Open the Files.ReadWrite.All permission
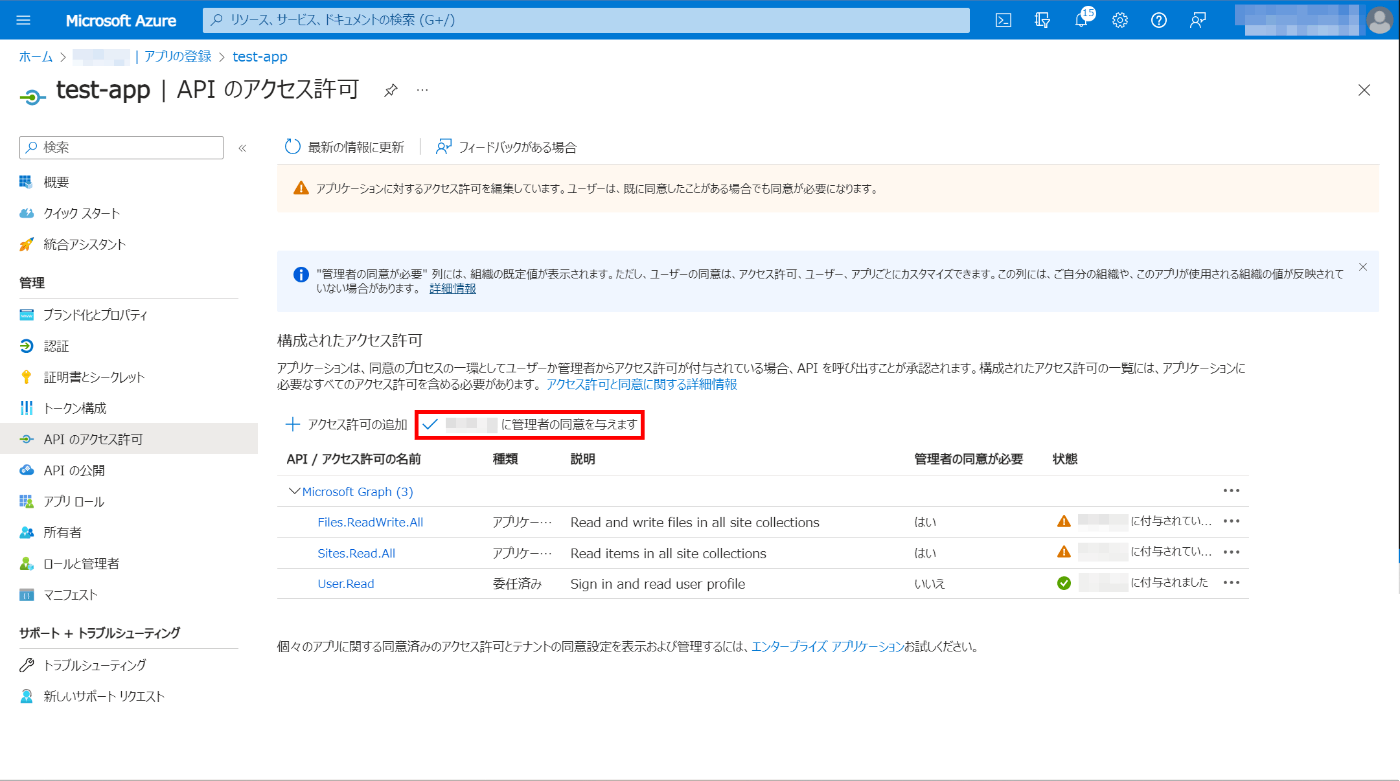Viewport: 1400px width, 781px height. 370,522
